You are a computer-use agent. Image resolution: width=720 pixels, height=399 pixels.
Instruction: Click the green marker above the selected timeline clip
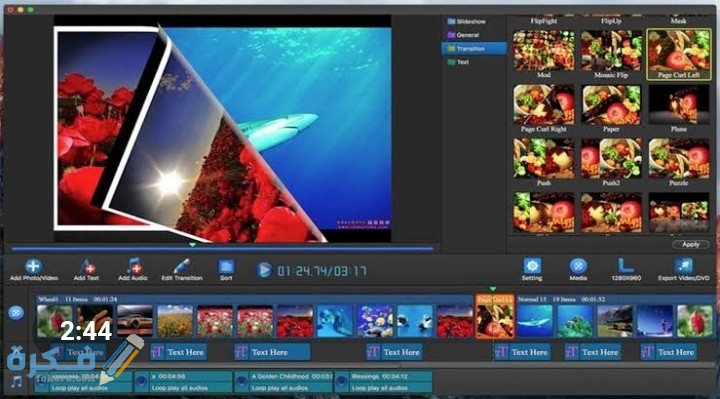click(493, 289)
